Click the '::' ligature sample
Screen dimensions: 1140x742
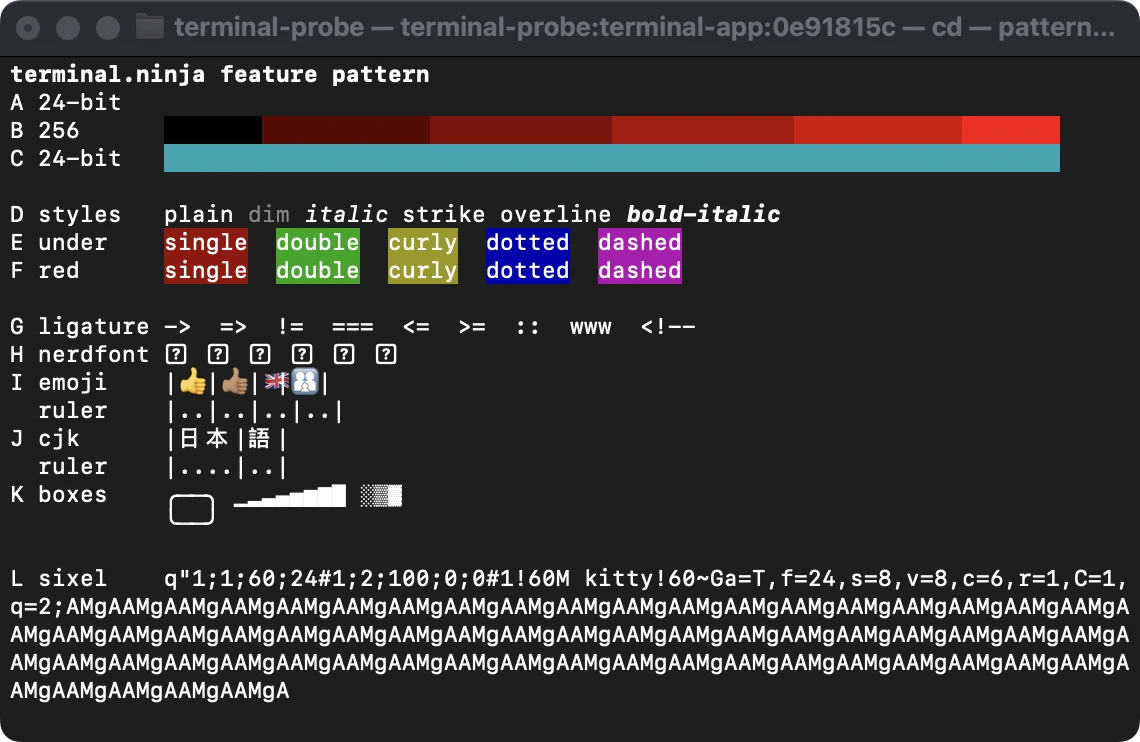528,327
